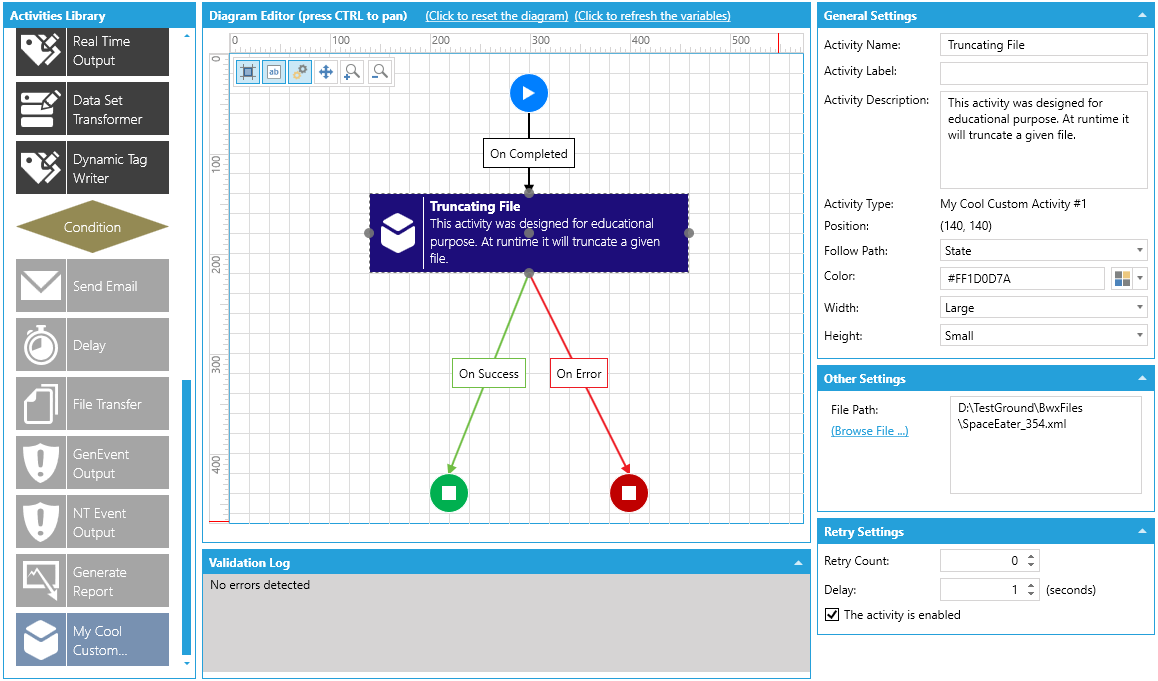Toggle the gears settings button in diagram toolbar

pyautogui.click(x=300, y=72)
